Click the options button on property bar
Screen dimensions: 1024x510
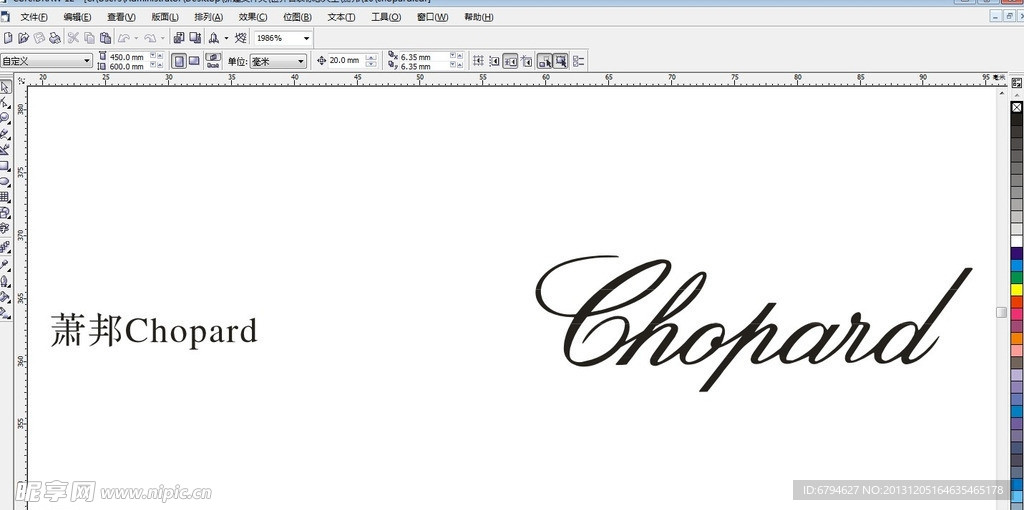click(x=579, y=61)
